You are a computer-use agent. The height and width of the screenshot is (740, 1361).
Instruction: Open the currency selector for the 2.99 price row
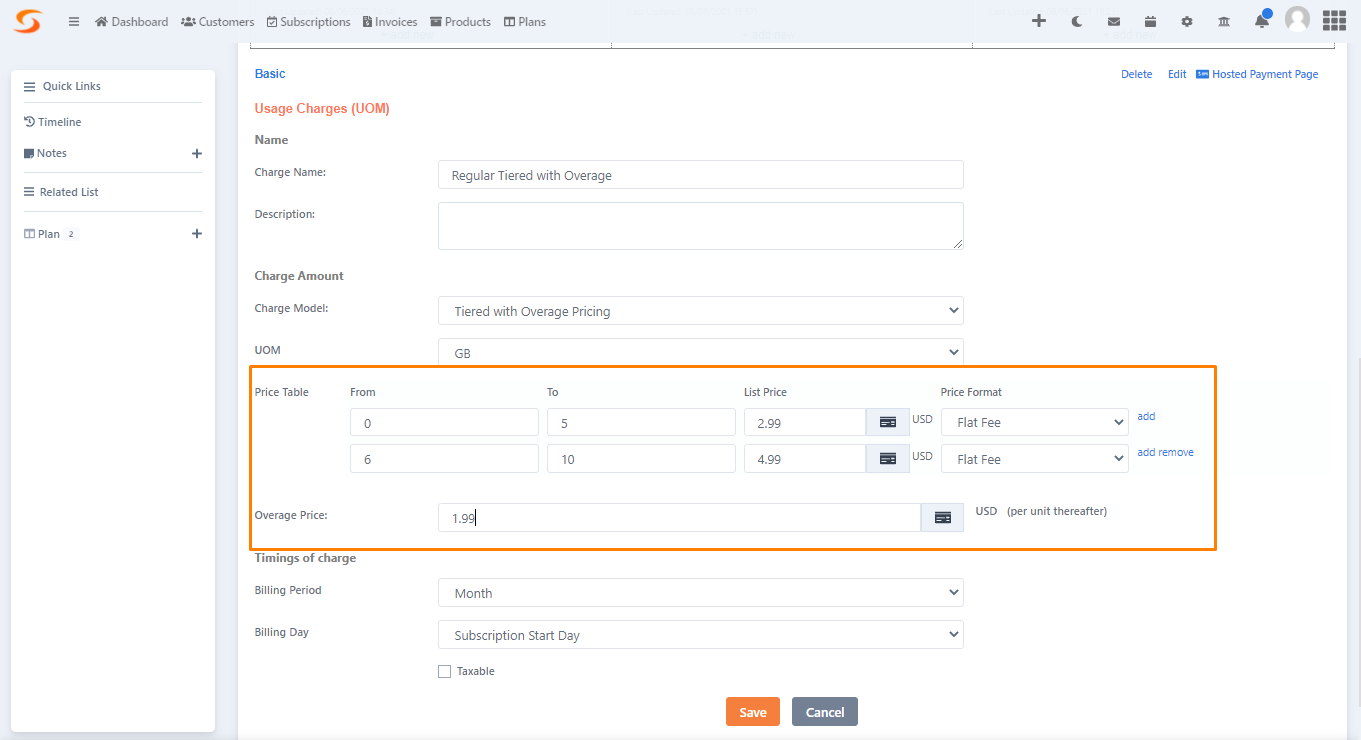[x=887, y=422]
